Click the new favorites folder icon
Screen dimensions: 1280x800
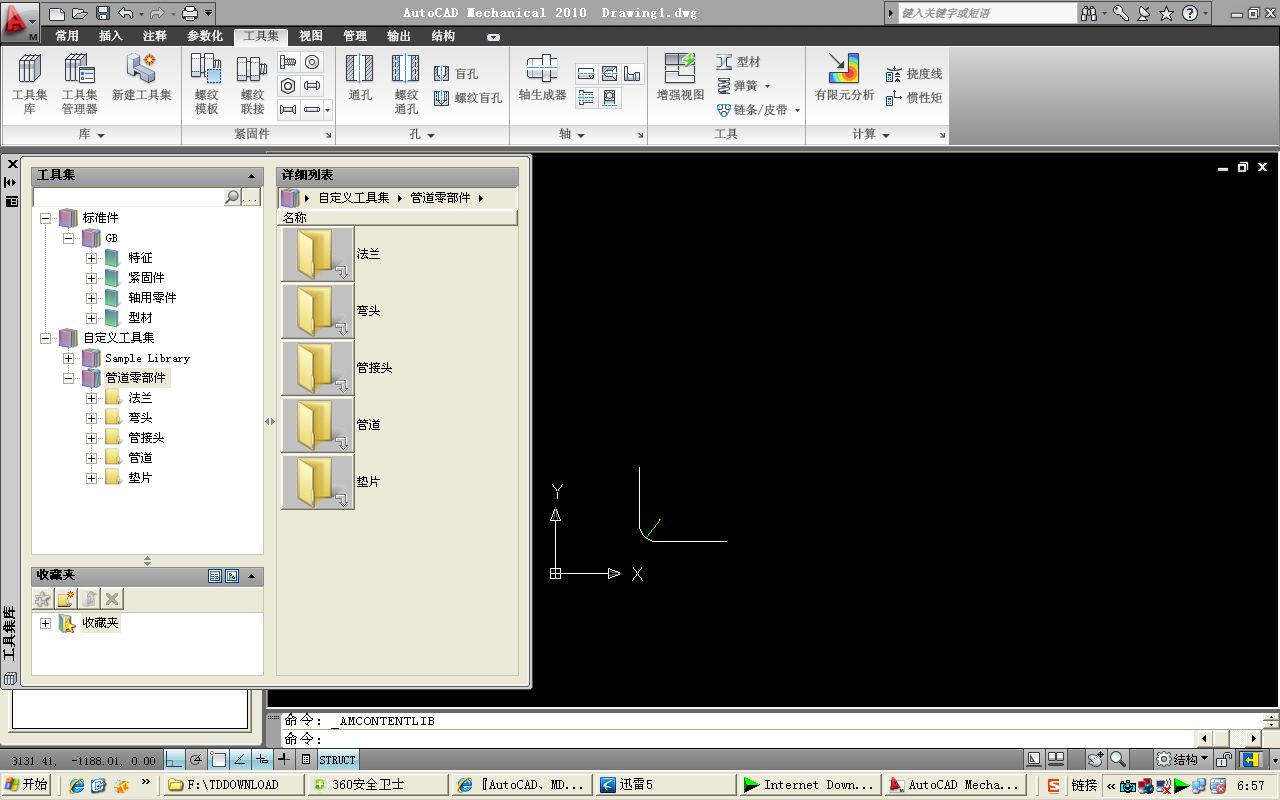coord(66,599)
